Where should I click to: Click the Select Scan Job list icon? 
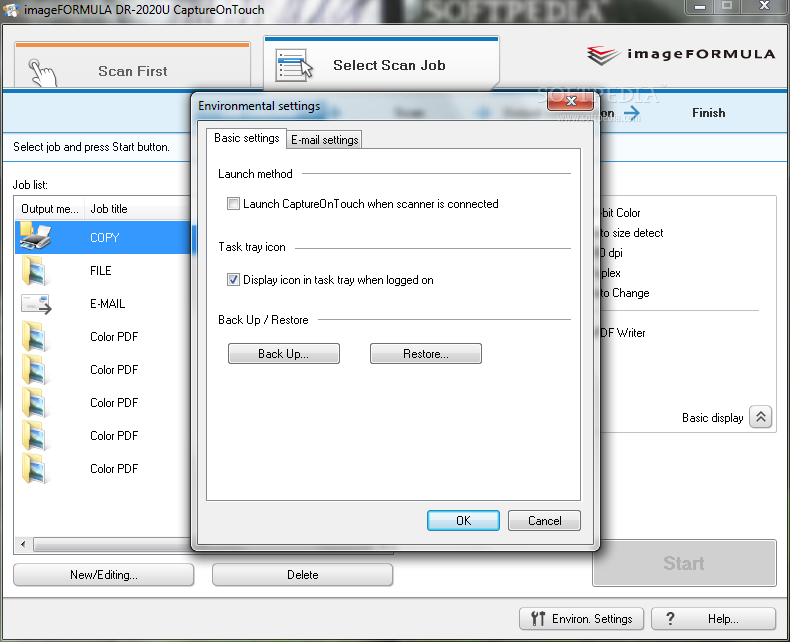(294, 65)
